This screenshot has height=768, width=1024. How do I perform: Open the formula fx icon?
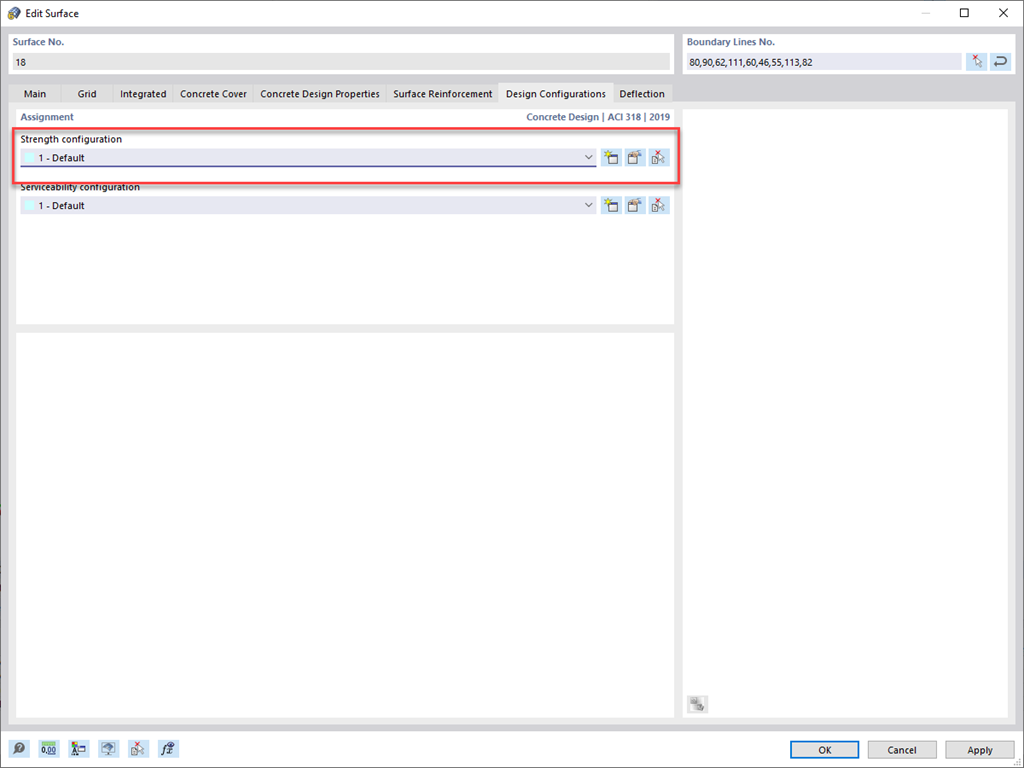coord(168,748)
